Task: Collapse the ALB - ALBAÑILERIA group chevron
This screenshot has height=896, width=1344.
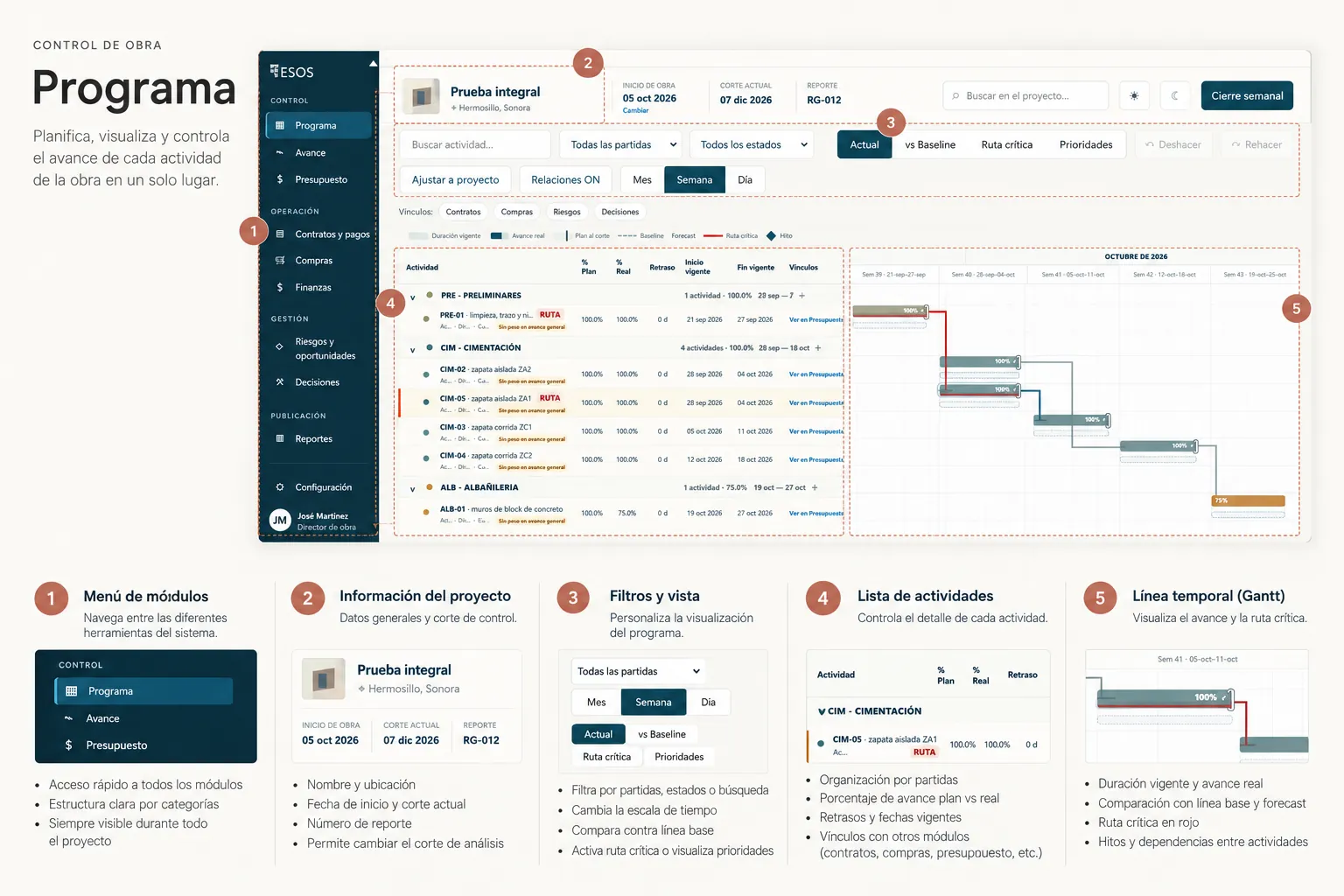Action: (x=413, y=489)
